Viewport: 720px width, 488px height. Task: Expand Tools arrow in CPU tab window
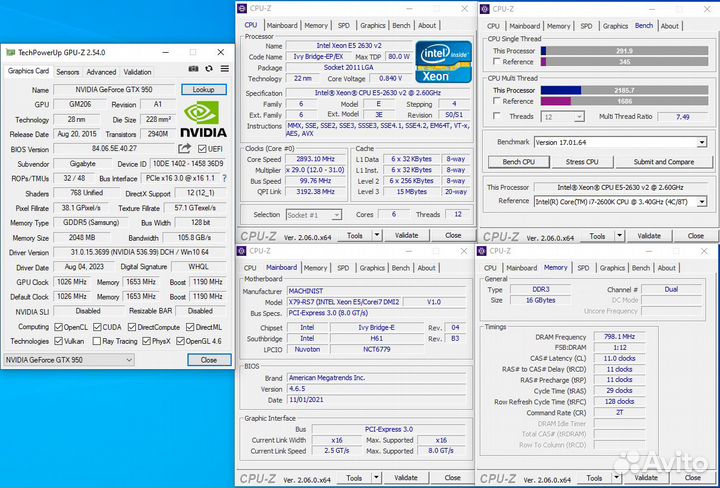click(377, 235)
